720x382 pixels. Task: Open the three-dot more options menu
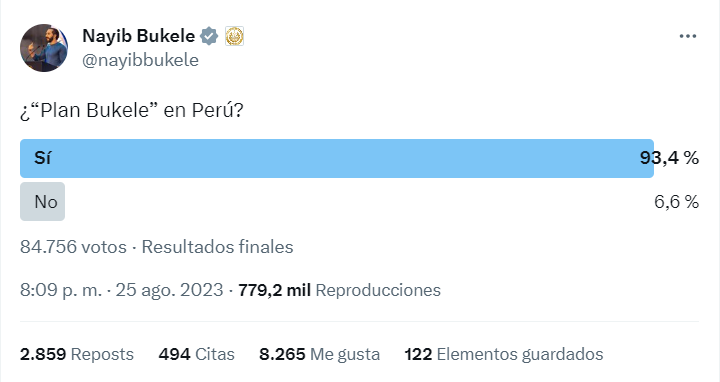[687, 36]
